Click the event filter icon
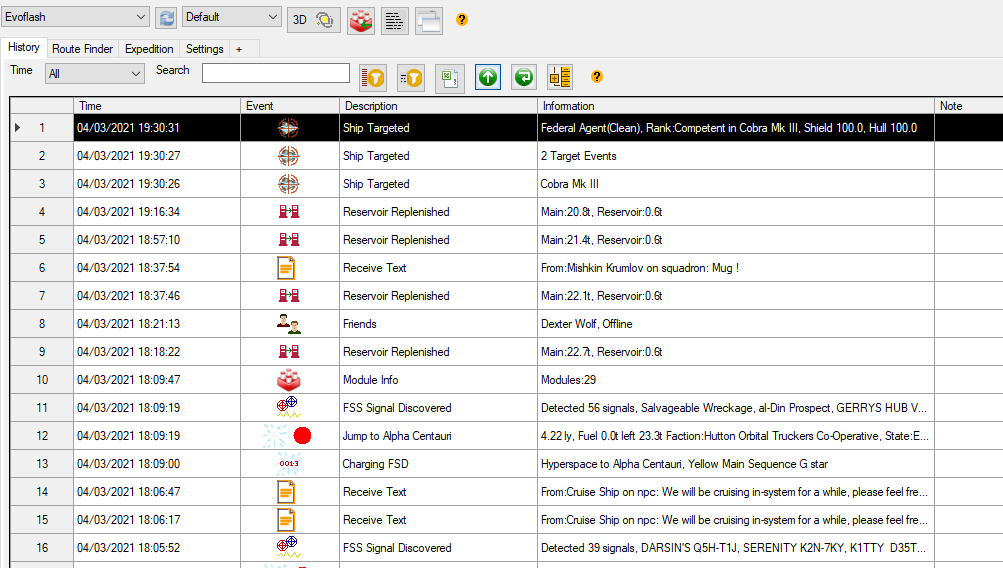 pos(374,78)
